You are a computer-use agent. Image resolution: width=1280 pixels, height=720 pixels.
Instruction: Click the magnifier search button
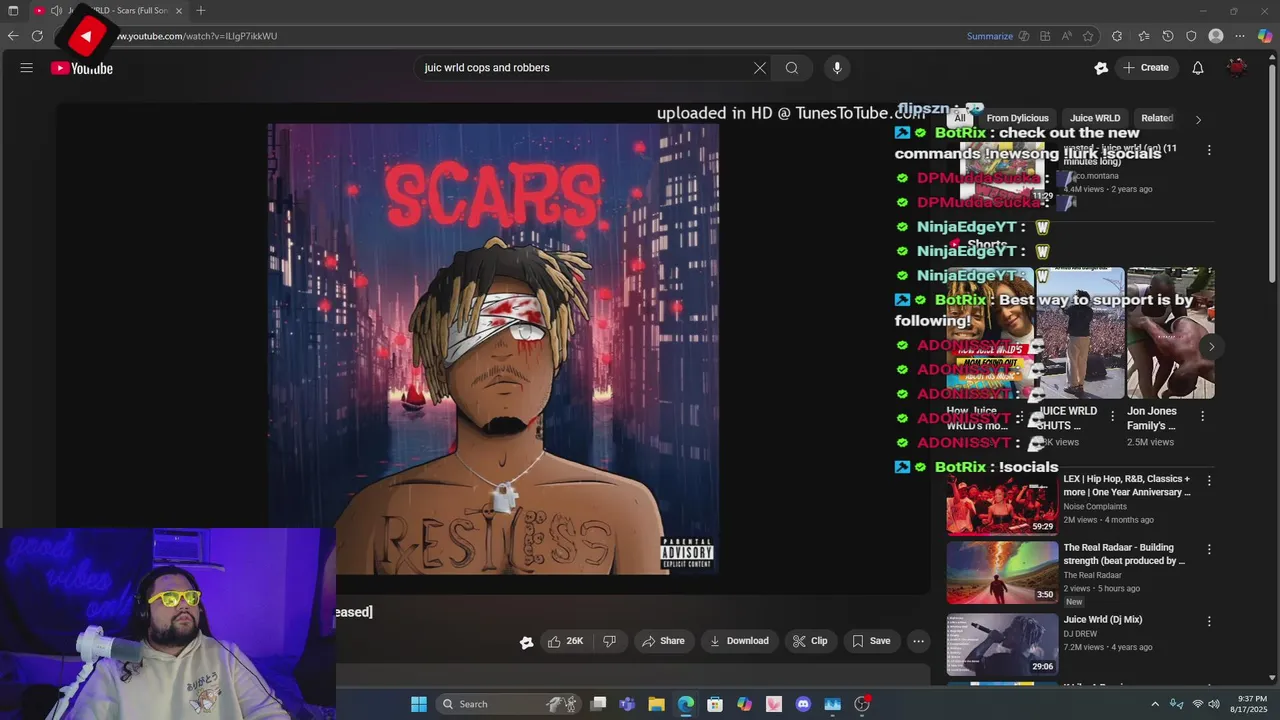pos(792,68)
